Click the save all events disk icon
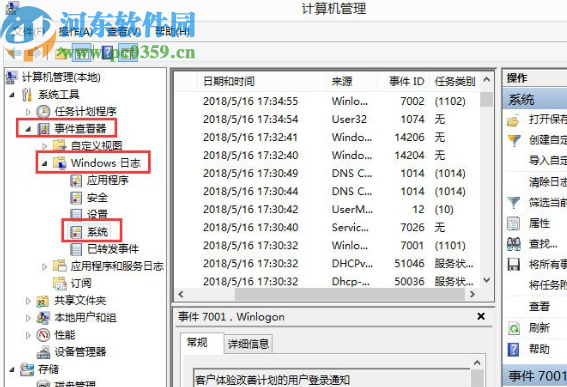Viewport: 567px width, 387px height. click(513, 265)
